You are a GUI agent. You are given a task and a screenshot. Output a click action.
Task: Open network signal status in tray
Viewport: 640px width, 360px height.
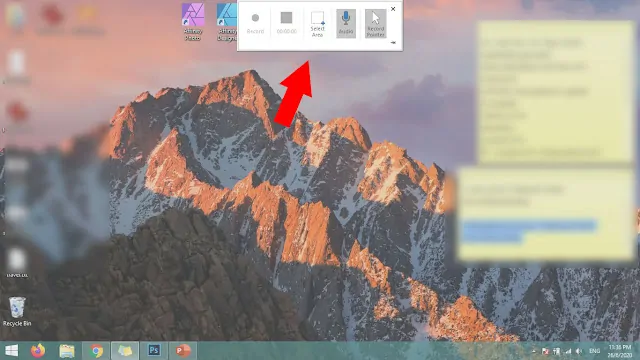(x=568, y=351)
